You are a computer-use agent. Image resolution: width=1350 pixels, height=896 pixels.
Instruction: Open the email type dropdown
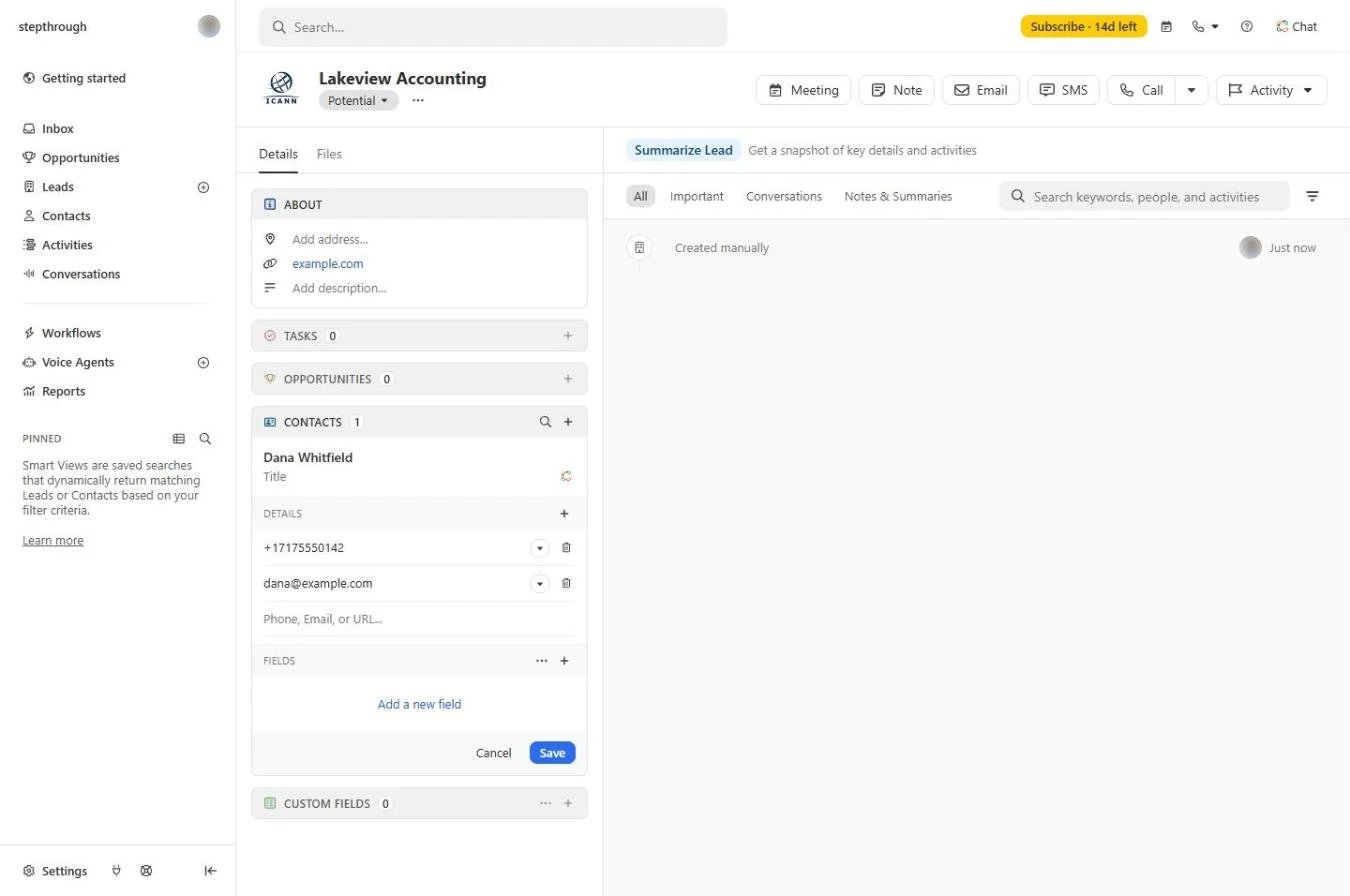coord(540,584)
